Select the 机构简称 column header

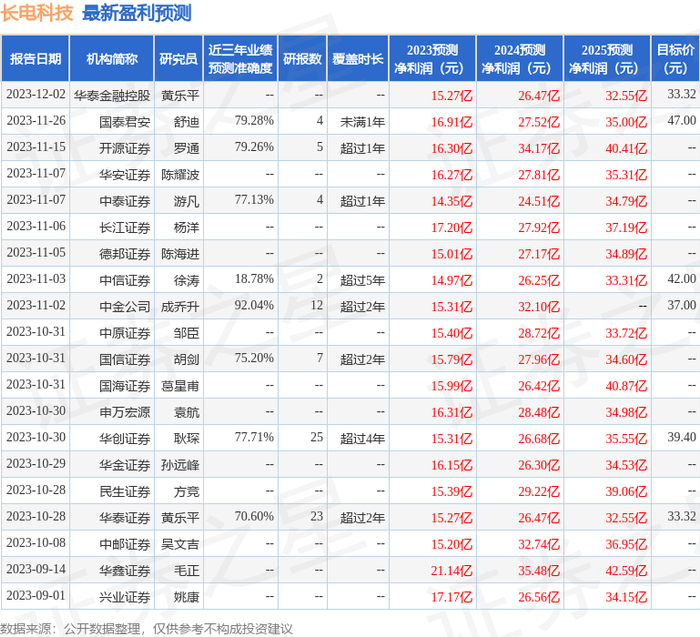point(112,59)
